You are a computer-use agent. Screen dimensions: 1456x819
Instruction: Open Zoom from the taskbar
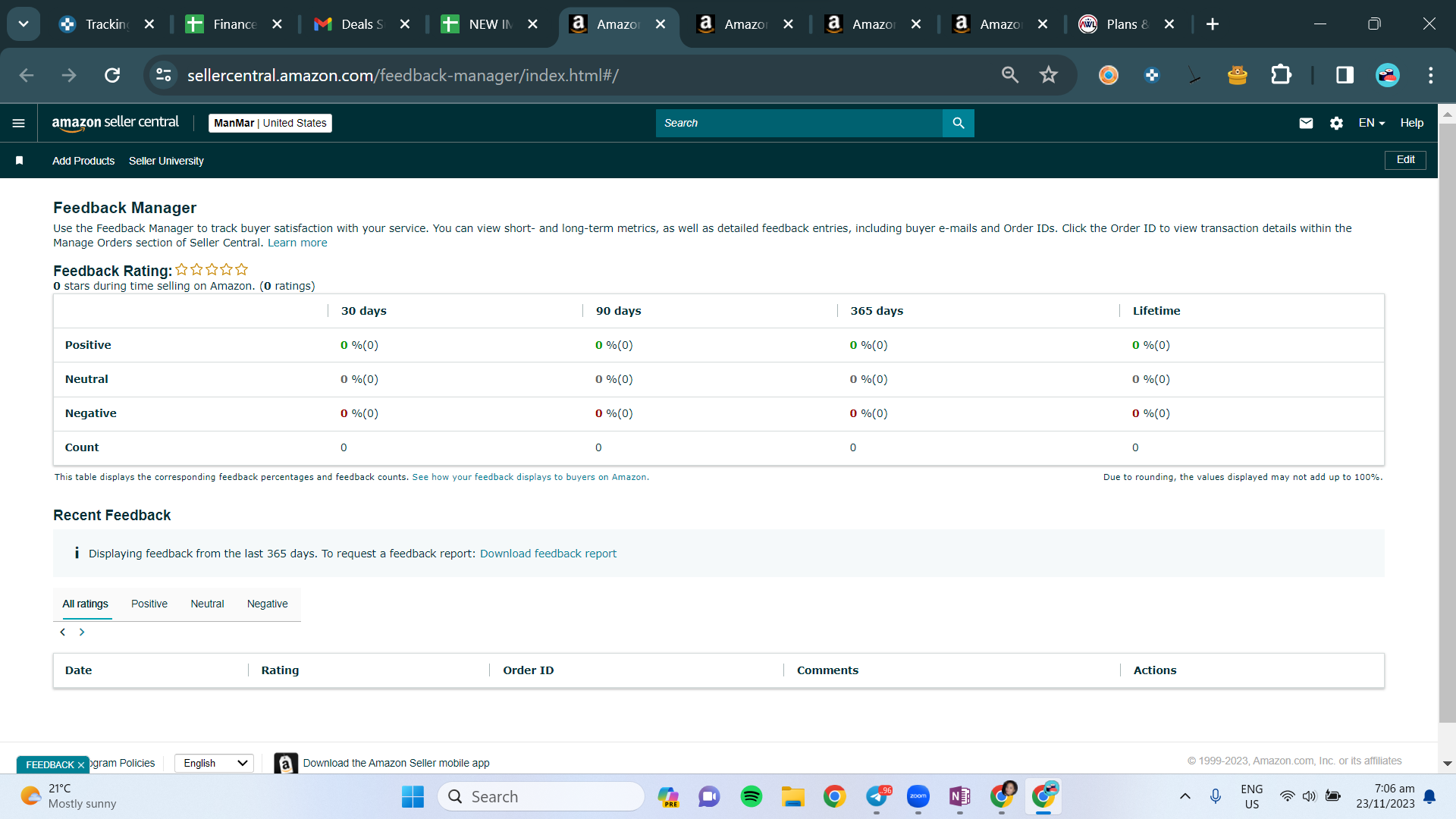(918, 796)
